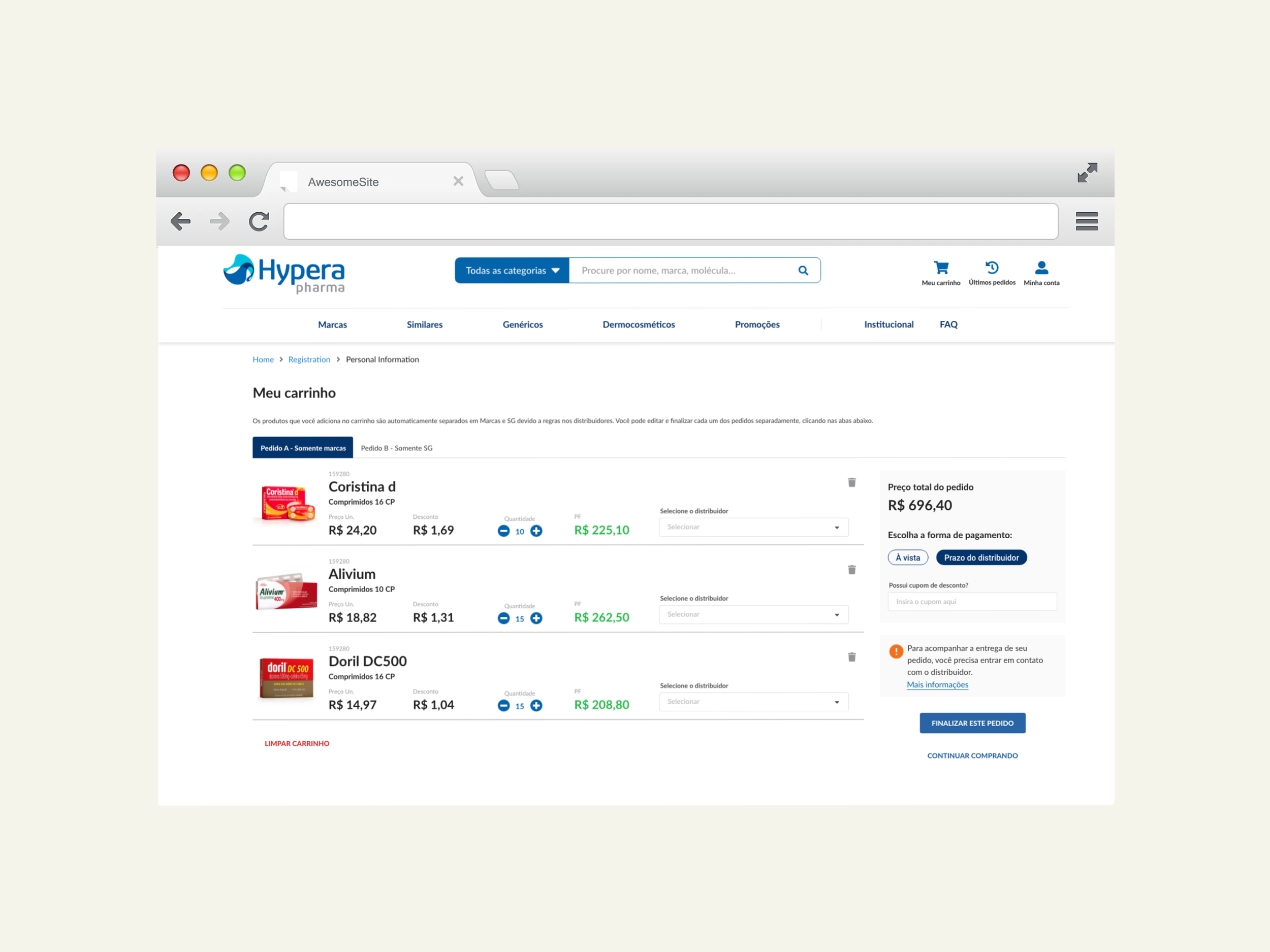Decrease Doril DC500 quantity with minus
1270x952 pixels.
pos(503,706)
